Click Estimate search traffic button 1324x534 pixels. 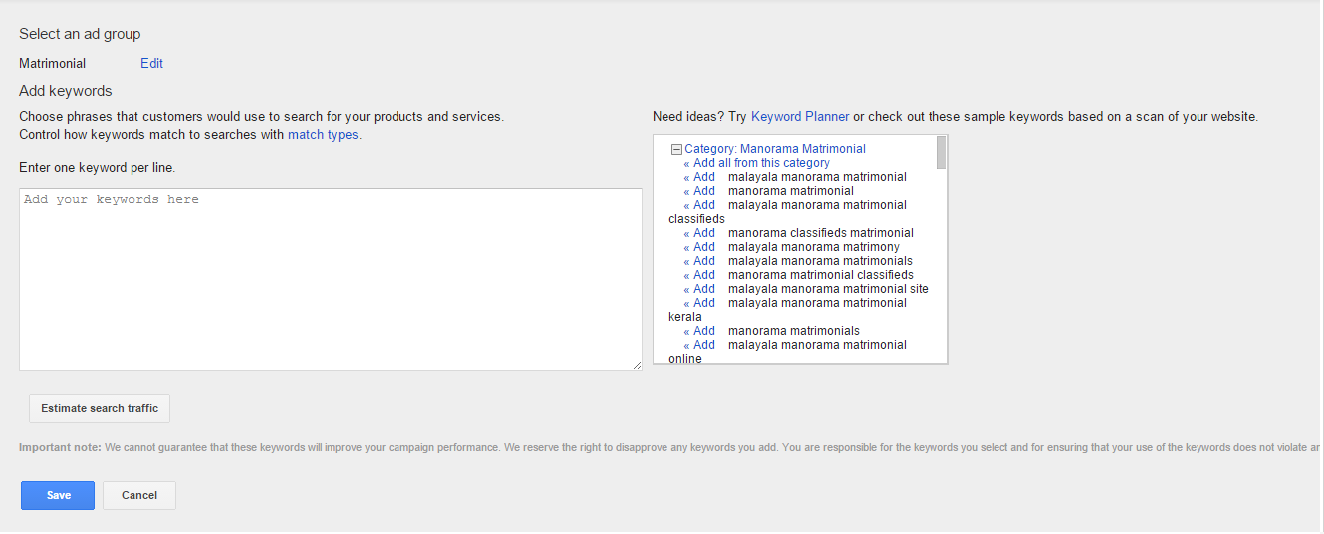click(x=100, y=408)
